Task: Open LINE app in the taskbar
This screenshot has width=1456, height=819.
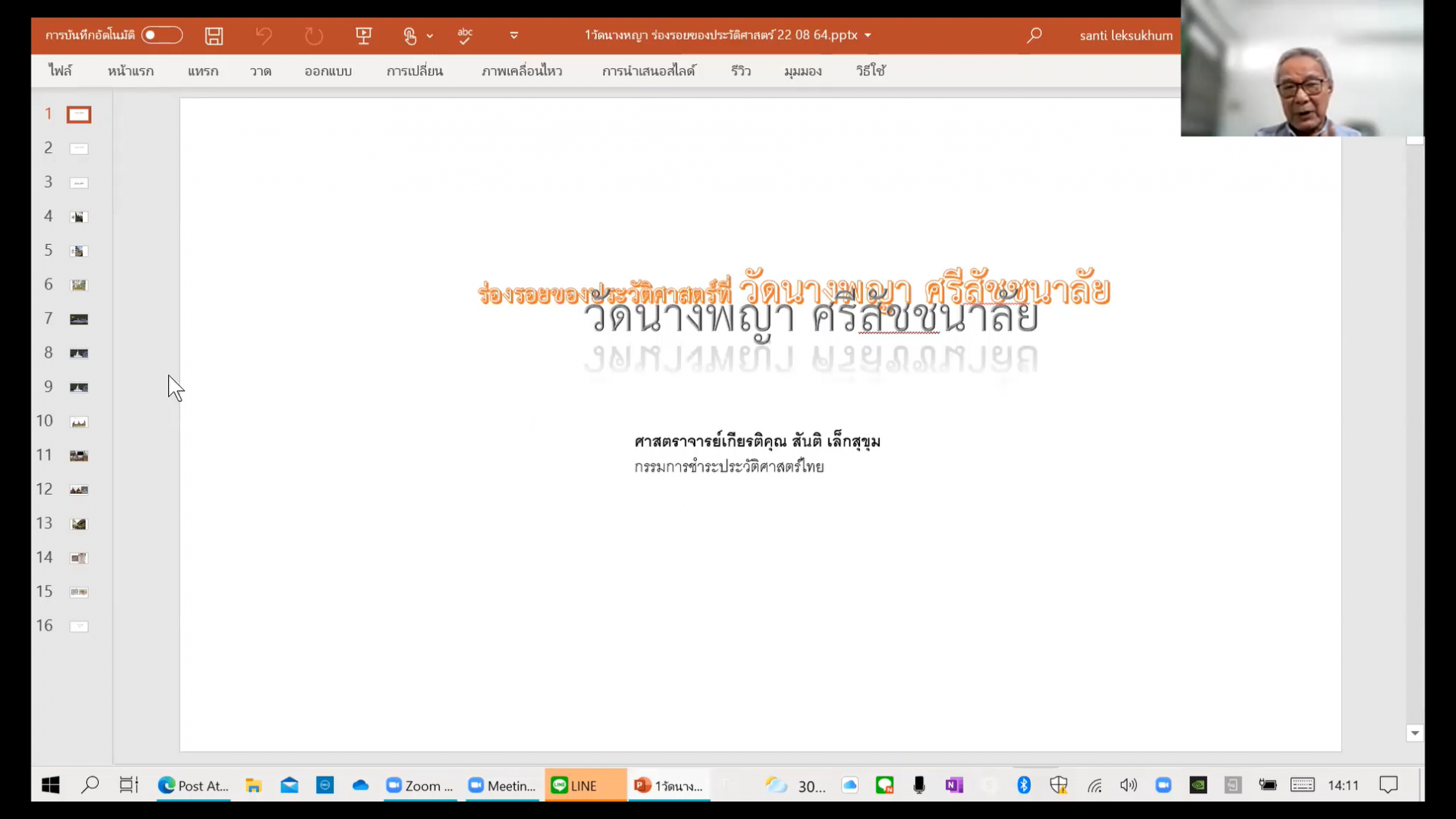Action: [x=585, y=785]
